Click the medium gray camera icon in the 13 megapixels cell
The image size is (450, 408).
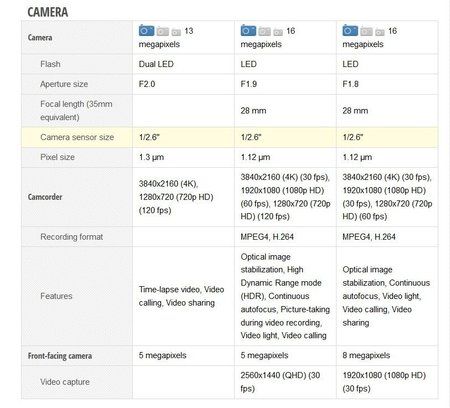click(x=163, y=31)
